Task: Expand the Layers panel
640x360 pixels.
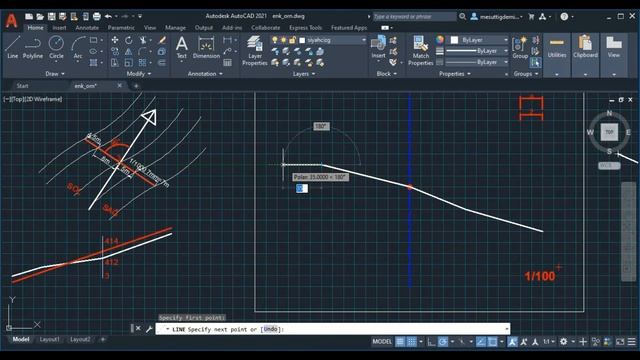Action: coord(304,74)
